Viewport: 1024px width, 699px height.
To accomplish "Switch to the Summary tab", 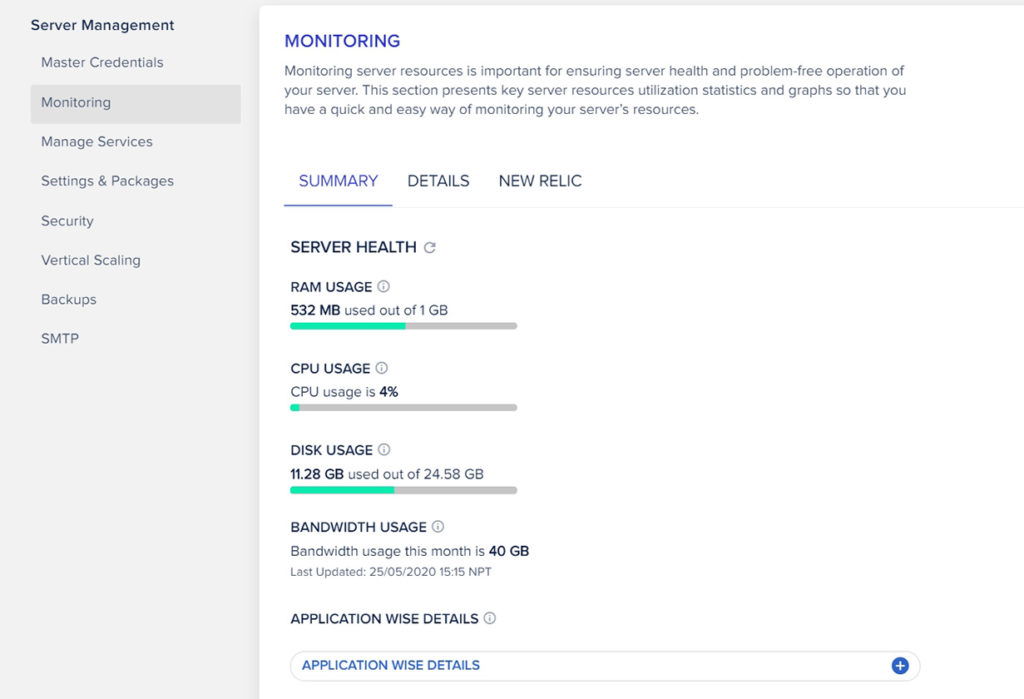I will [338, 181].
